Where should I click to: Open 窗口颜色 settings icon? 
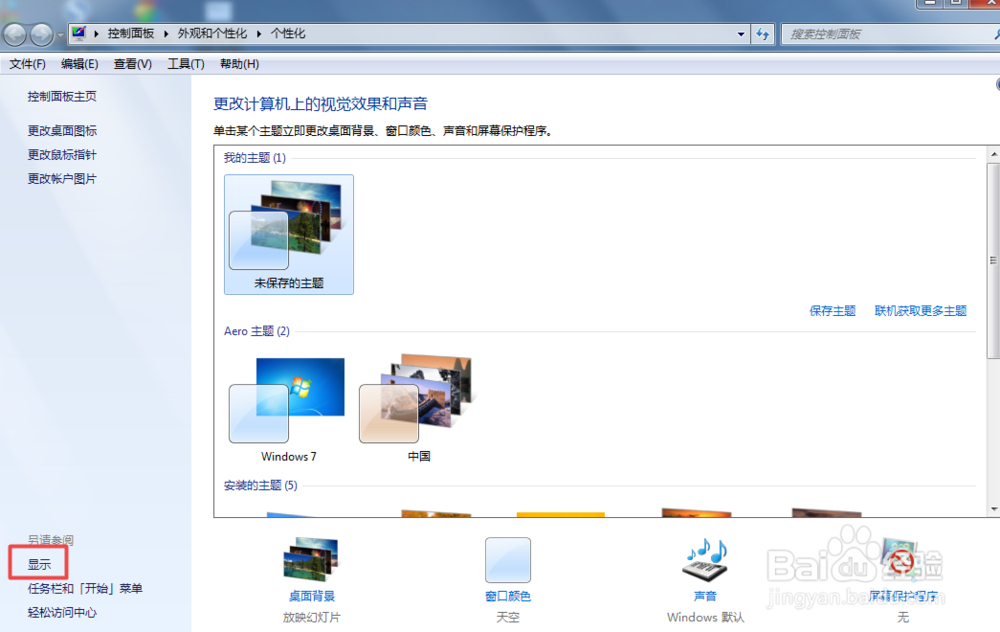[x=507, y=560]
